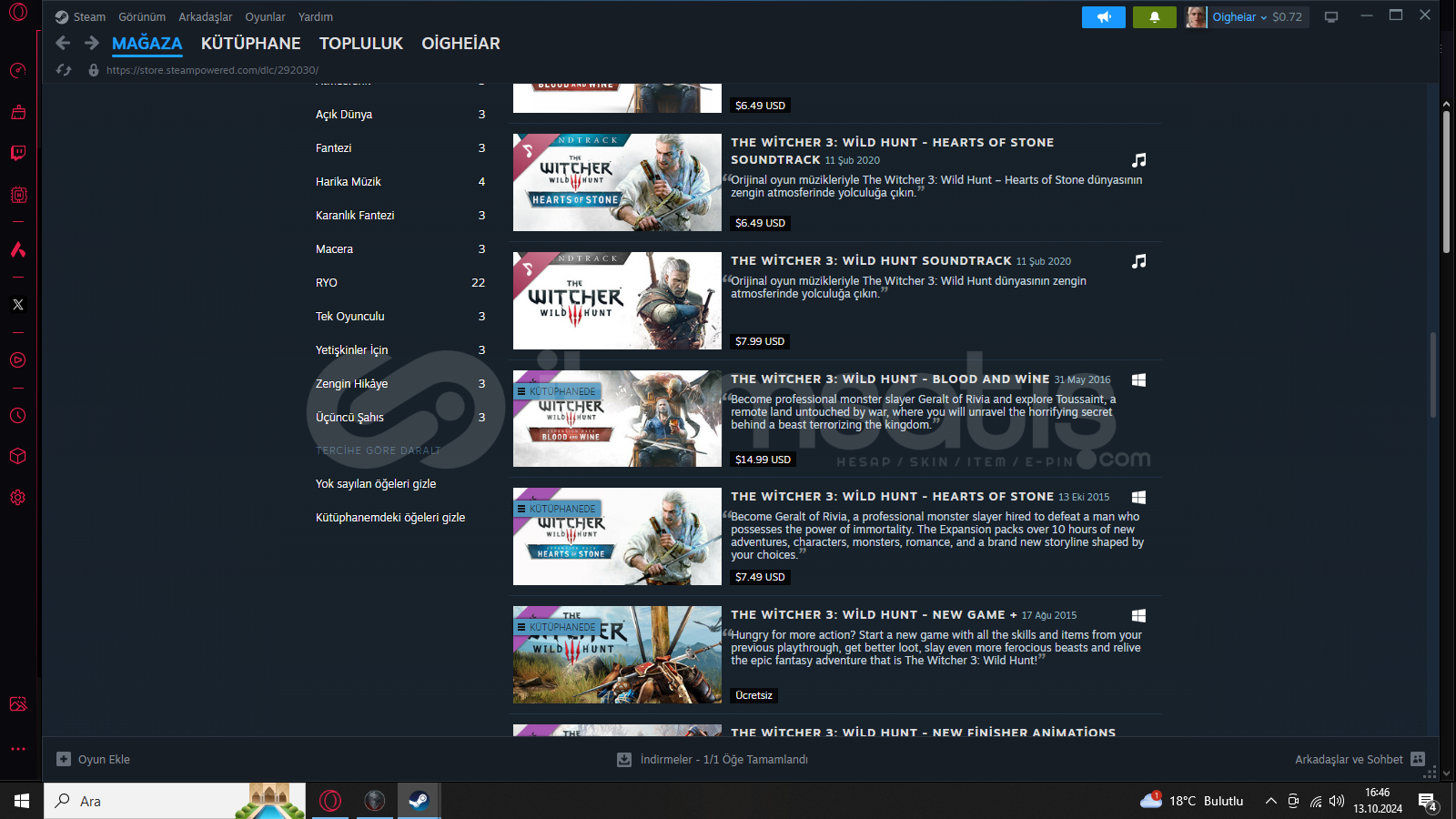Click the Wild Hunt Soundtrack thumbnail

pyautogui.click(x=617, y=301)
